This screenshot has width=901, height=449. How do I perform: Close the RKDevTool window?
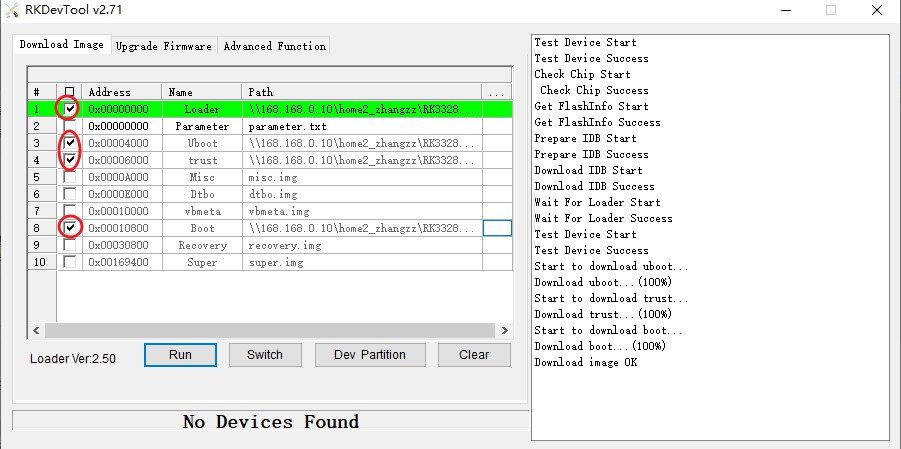click(x=877, y=10)
